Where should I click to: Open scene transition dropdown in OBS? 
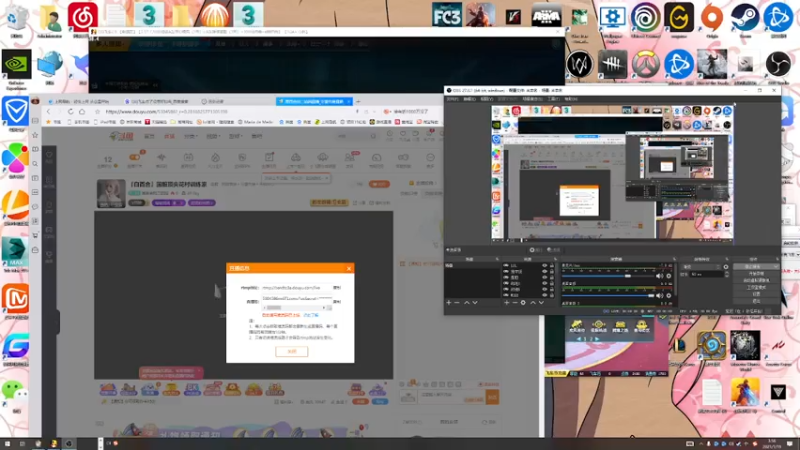coord(703,267)
